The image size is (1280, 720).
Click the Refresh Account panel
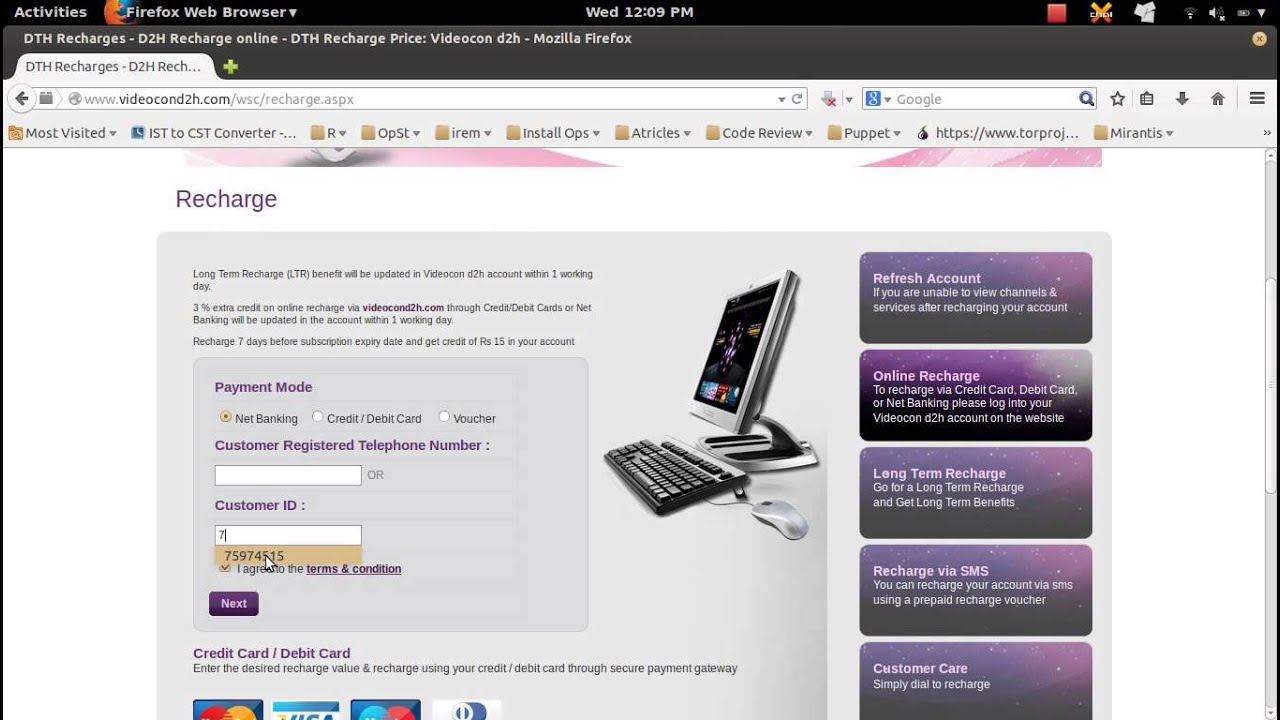click(x=976, y=298)
